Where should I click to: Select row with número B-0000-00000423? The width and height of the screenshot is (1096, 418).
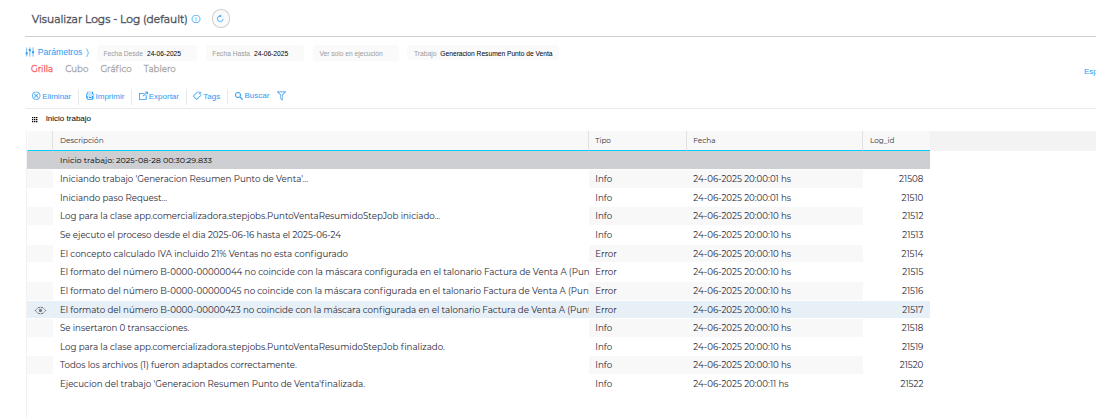point(478,310)
